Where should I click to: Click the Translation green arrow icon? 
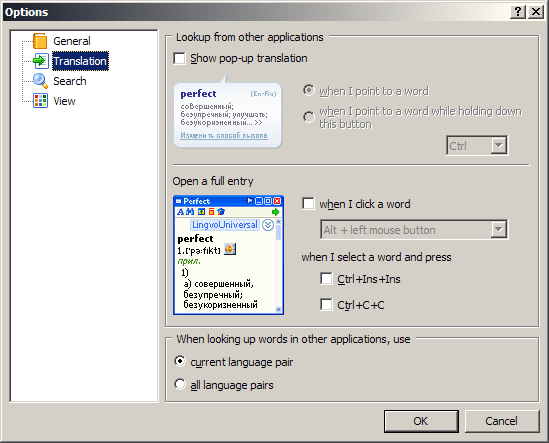tap(40, 61)
